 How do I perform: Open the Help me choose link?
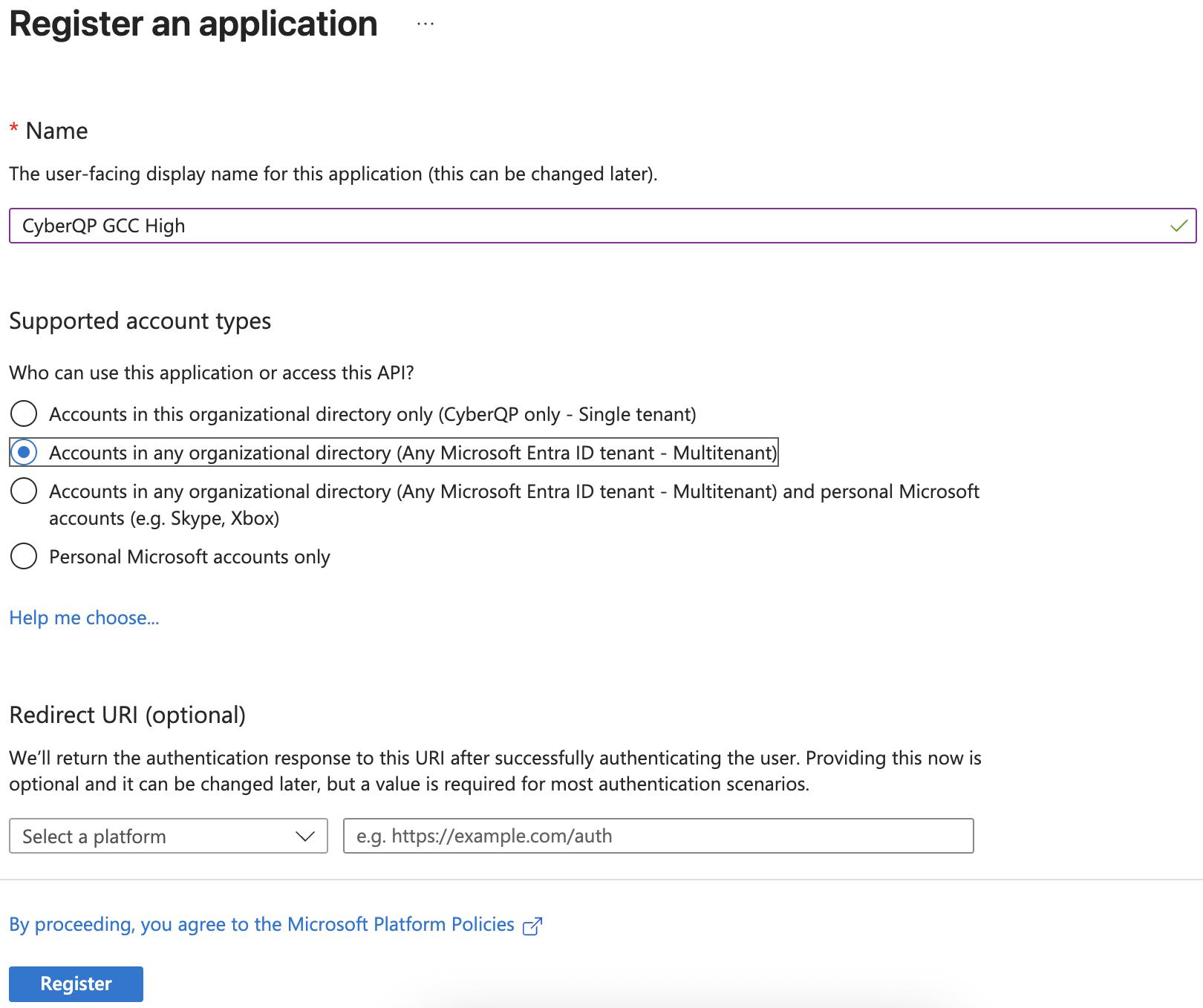84,618
